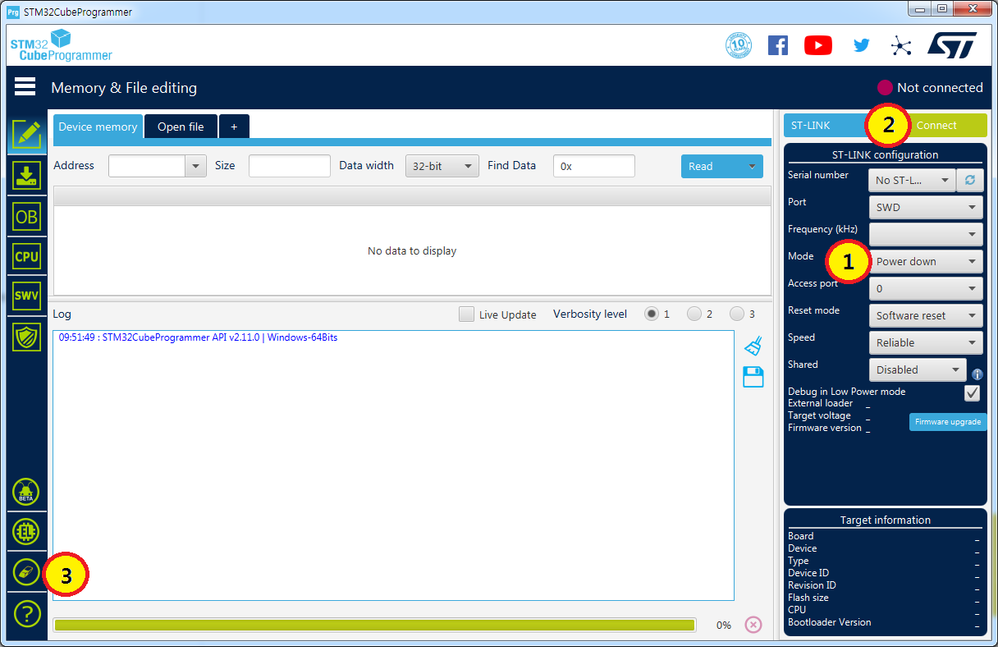Click the 'Bootloader Version' label
Viewport: 998px width, 647px height.
[829, 622]
